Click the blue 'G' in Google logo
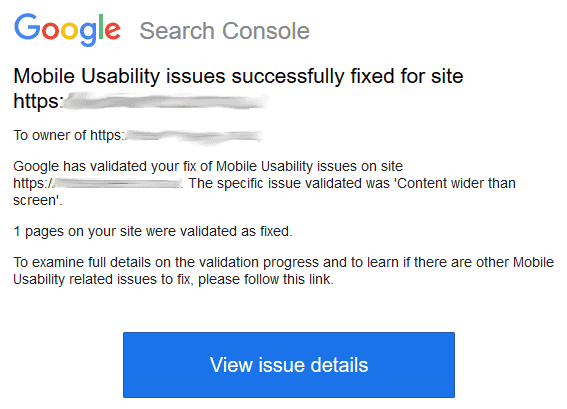The width and height of the screenshot is (567, 409). point(27,26)
